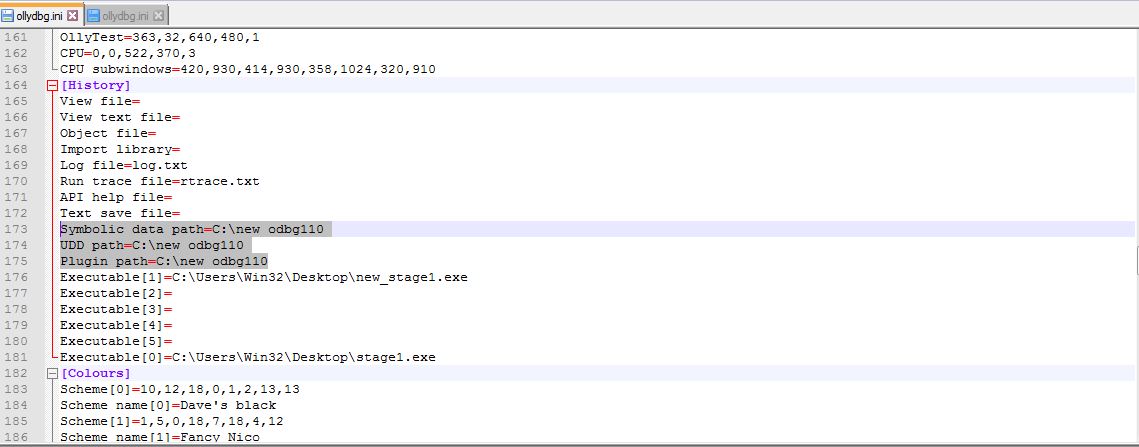Collapse the [History] section fold marker
This screenshot has height=447, width=1139.
(52, 86)
